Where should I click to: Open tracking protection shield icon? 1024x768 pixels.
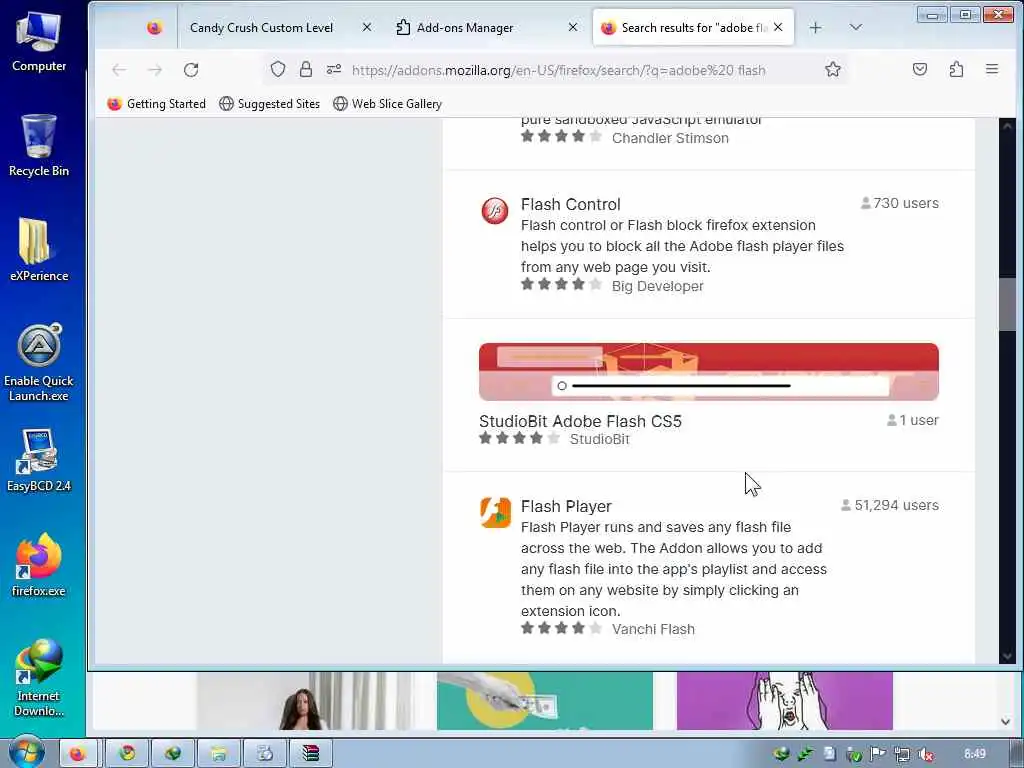(278, 69)
